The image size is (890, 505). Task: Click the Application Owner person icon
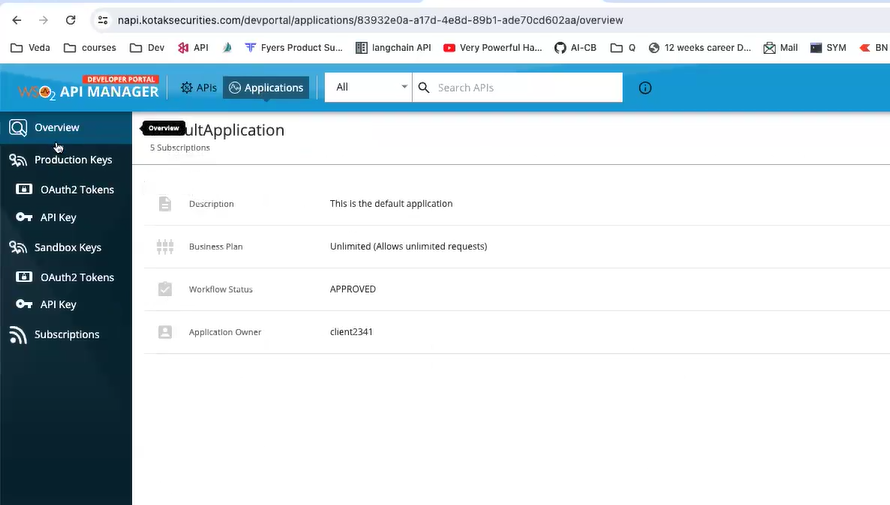[165, 332]
